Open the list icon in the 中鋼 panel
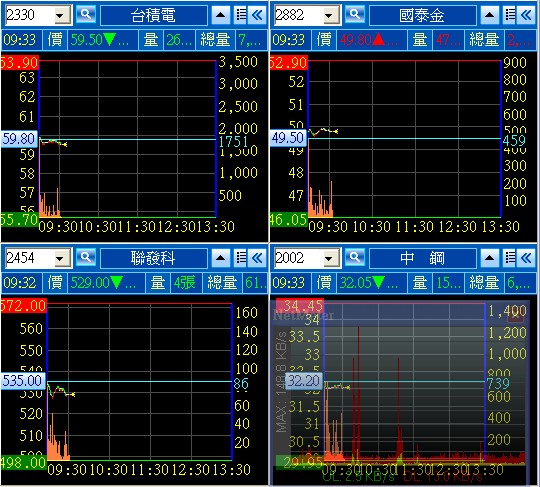Screen dimensions: 540x487 (x=510, y=258)
